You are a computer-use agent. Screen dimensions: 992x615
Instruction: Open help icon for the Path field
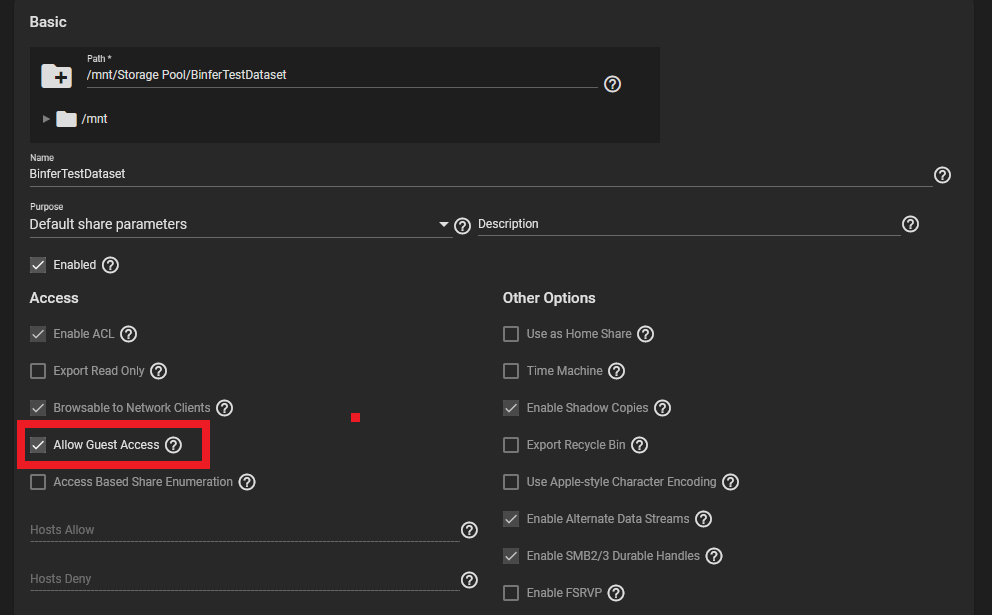tap(612, 84)
